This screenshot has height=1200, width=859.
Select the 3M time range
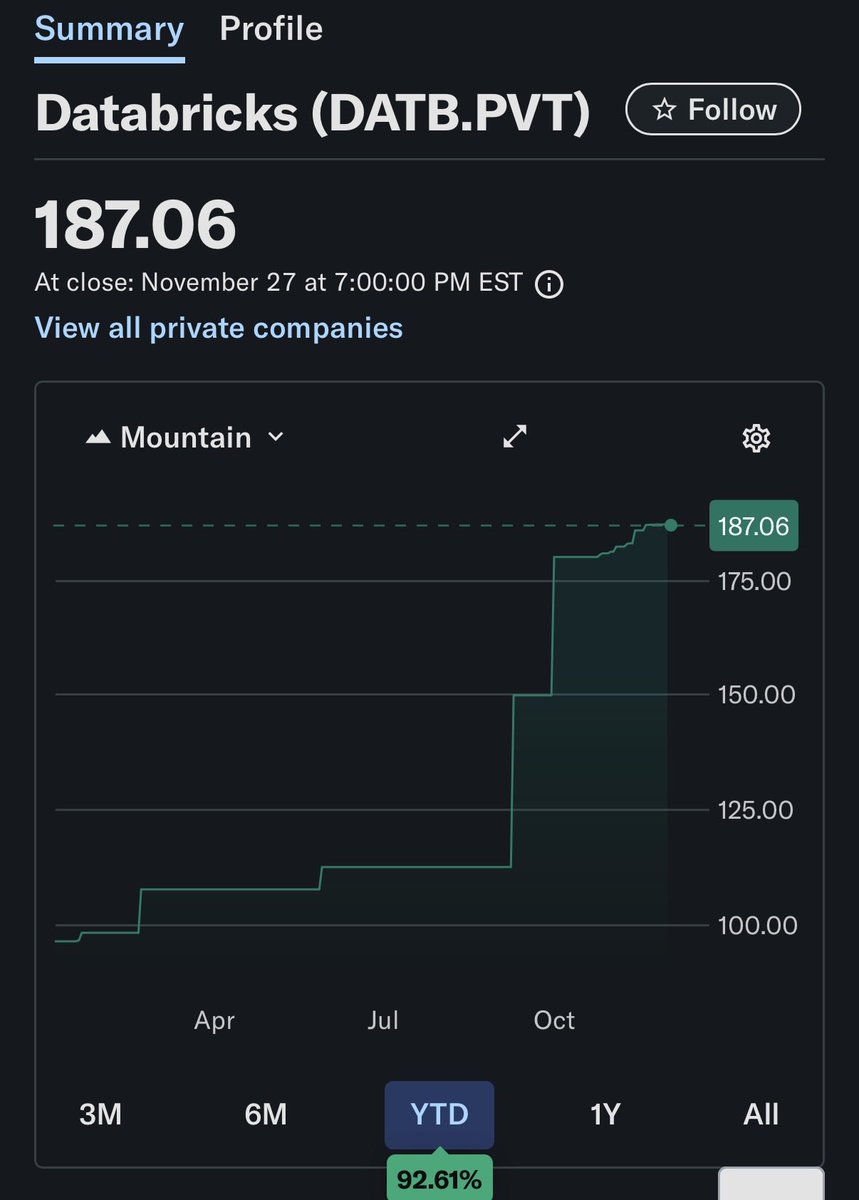click(100, 1114)
